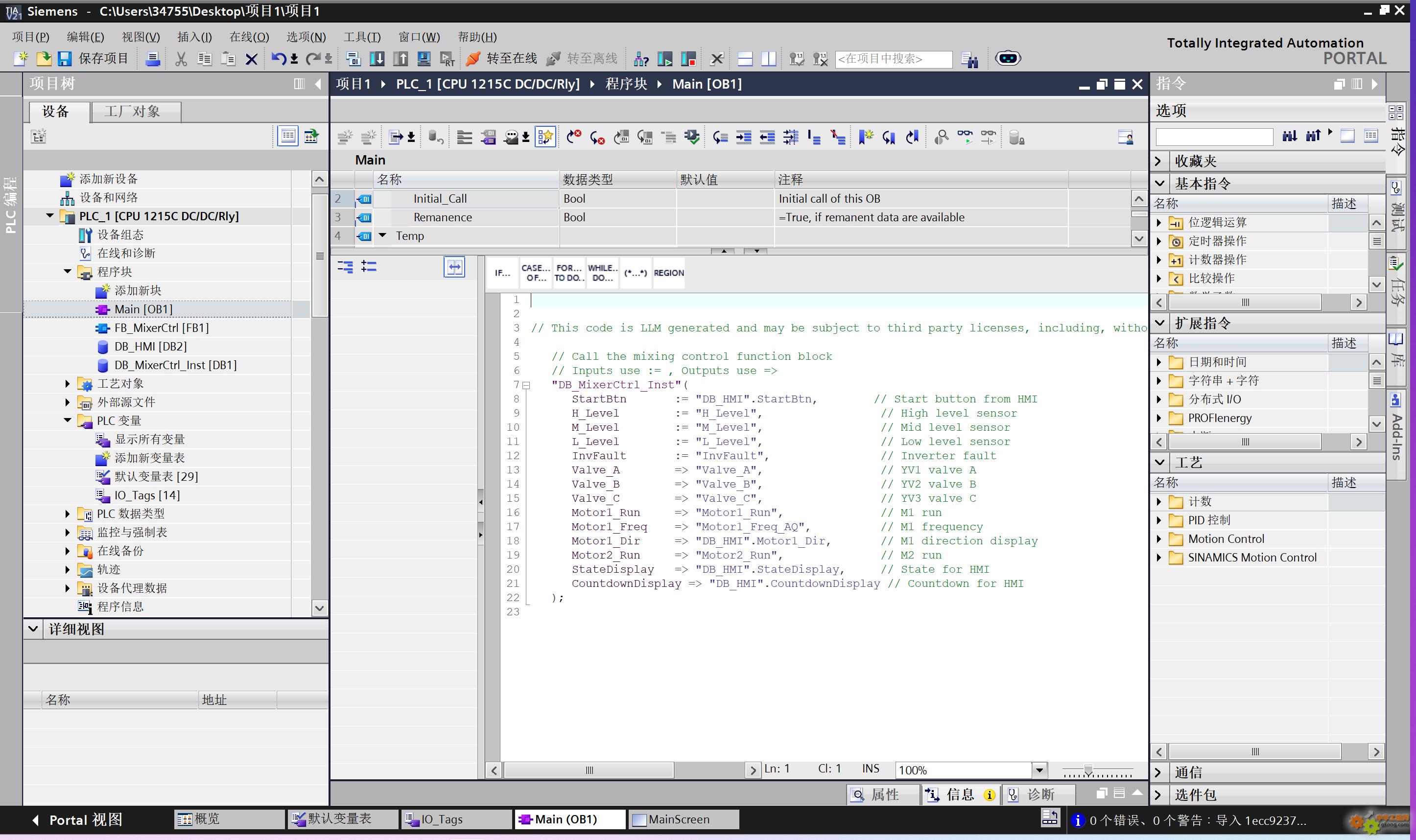Switch to Portal 视图
Screen dimensions: 1416x840
[77, 819]
